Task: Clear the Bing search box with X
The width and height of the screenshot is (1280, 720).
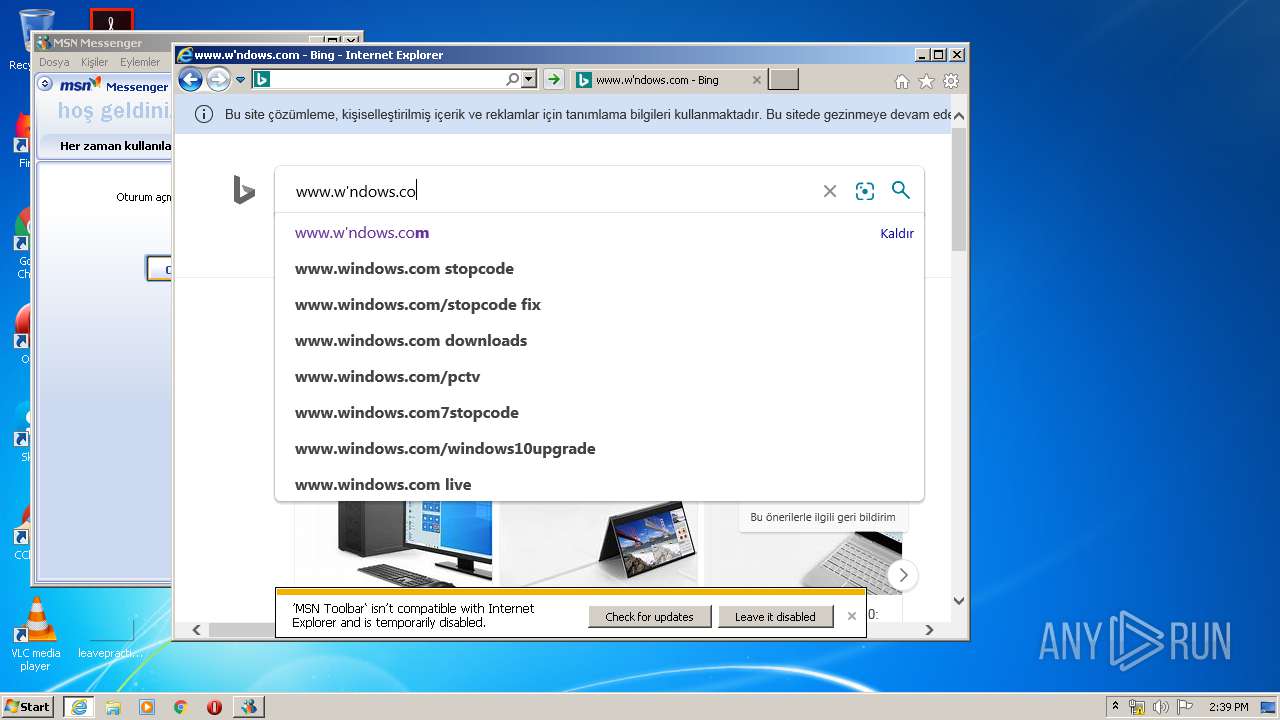Action: pyautogui.click(x=829, y=191)
